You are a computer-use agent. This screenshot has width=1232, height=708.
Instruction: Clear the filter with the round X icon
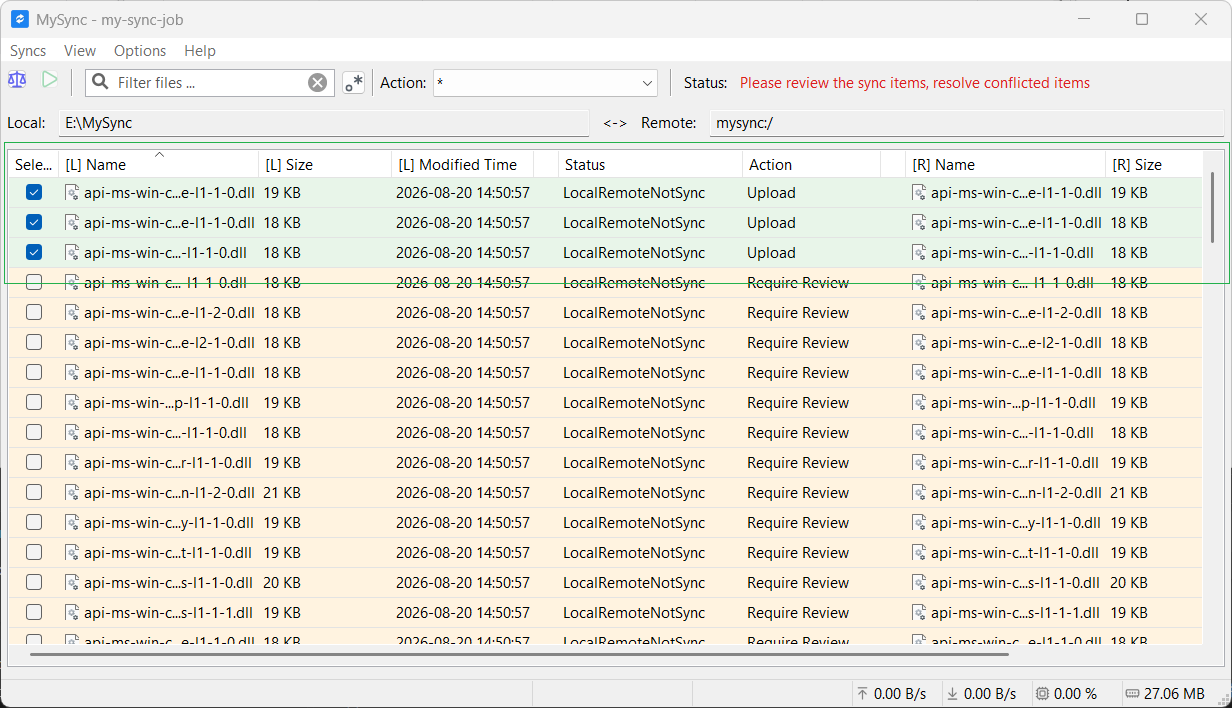point(317,83)
